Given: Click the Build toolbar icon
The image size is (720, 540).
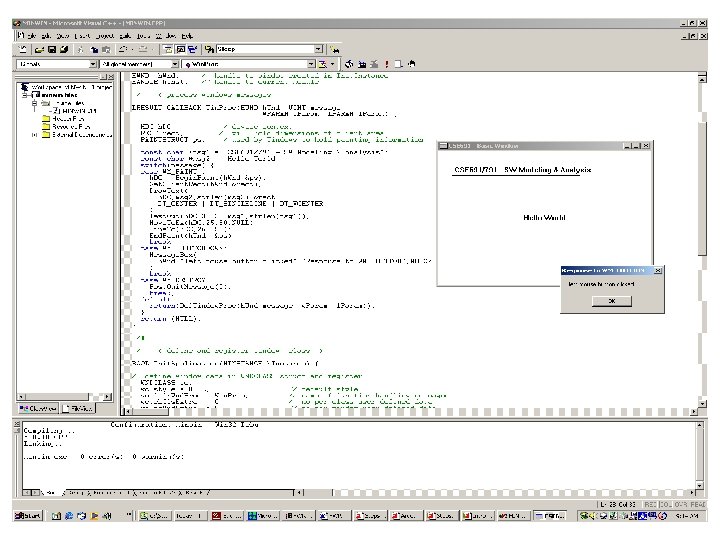Looking at the screenshot, I should [362, 64].
